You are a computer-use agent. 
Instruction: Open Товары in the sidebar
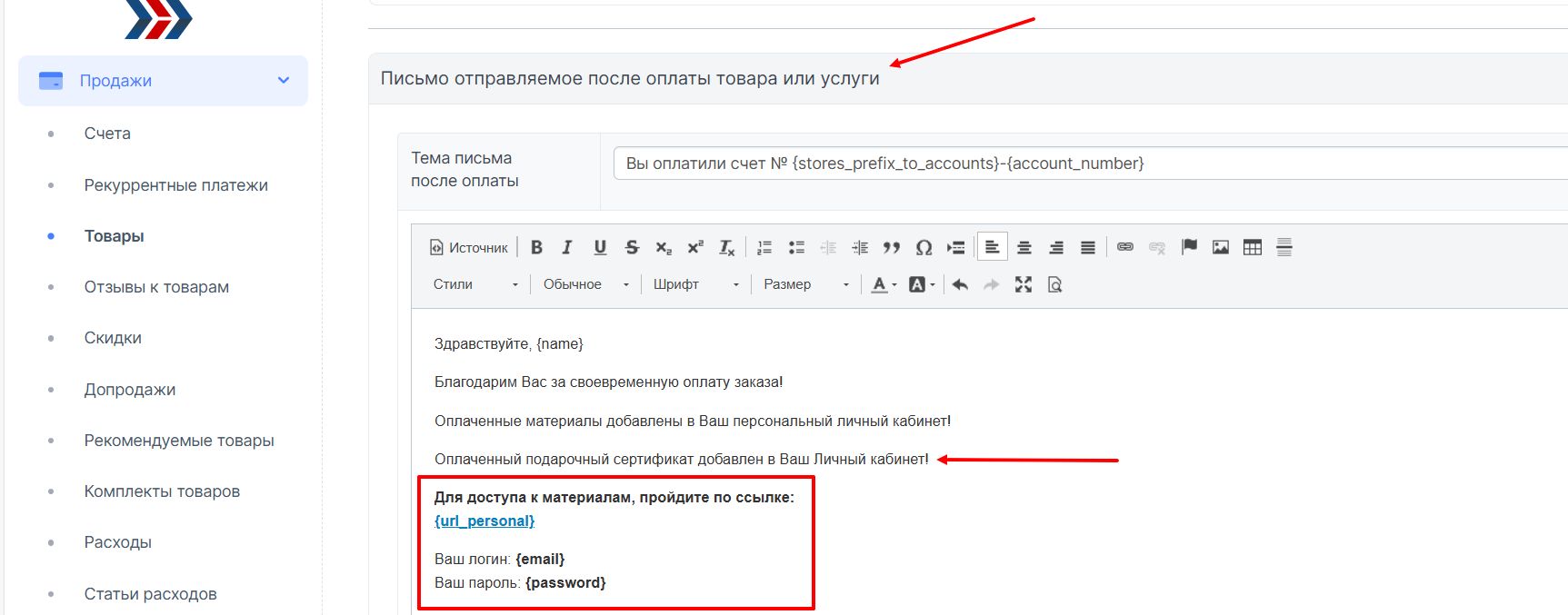pyautogui.click(x=115, y=236)
